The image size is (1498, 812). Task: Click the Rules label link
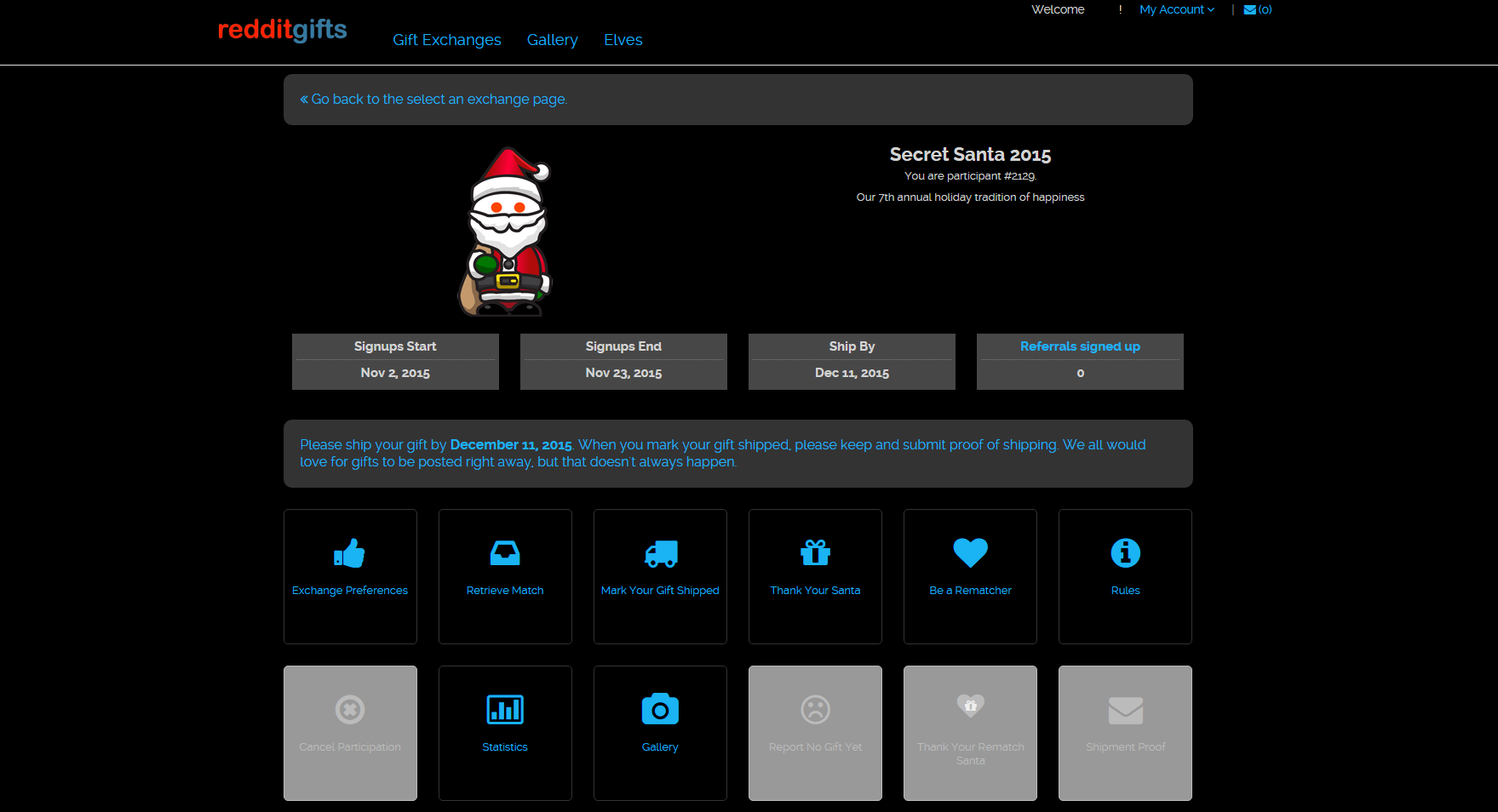pos(1126,591)
